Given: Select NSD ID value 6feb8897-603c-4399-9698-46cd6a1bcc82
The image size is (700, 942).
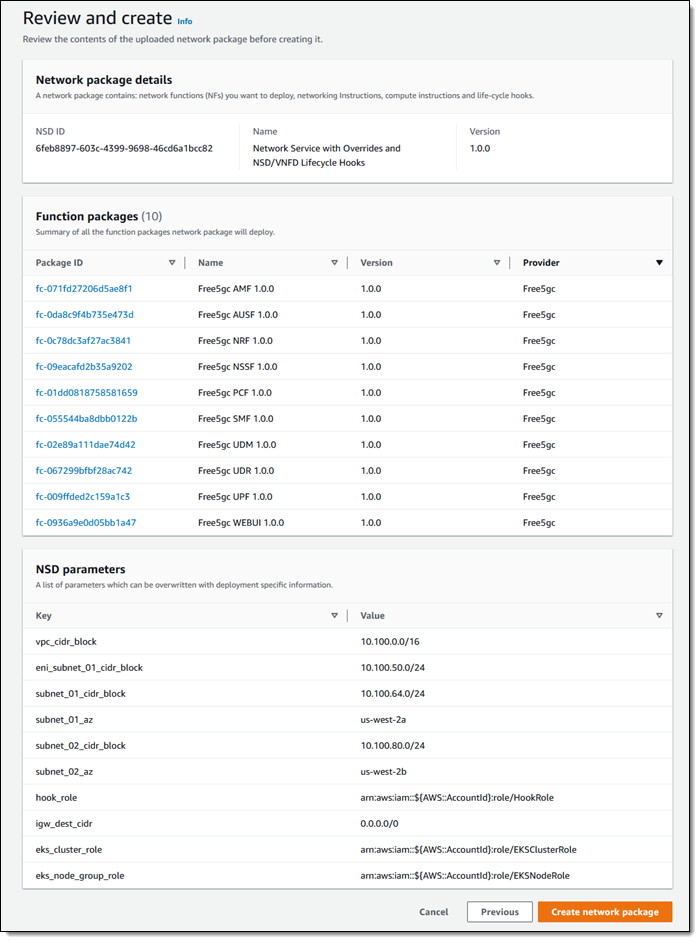Looking at the screenshot, I should click(x=124, y=148).
